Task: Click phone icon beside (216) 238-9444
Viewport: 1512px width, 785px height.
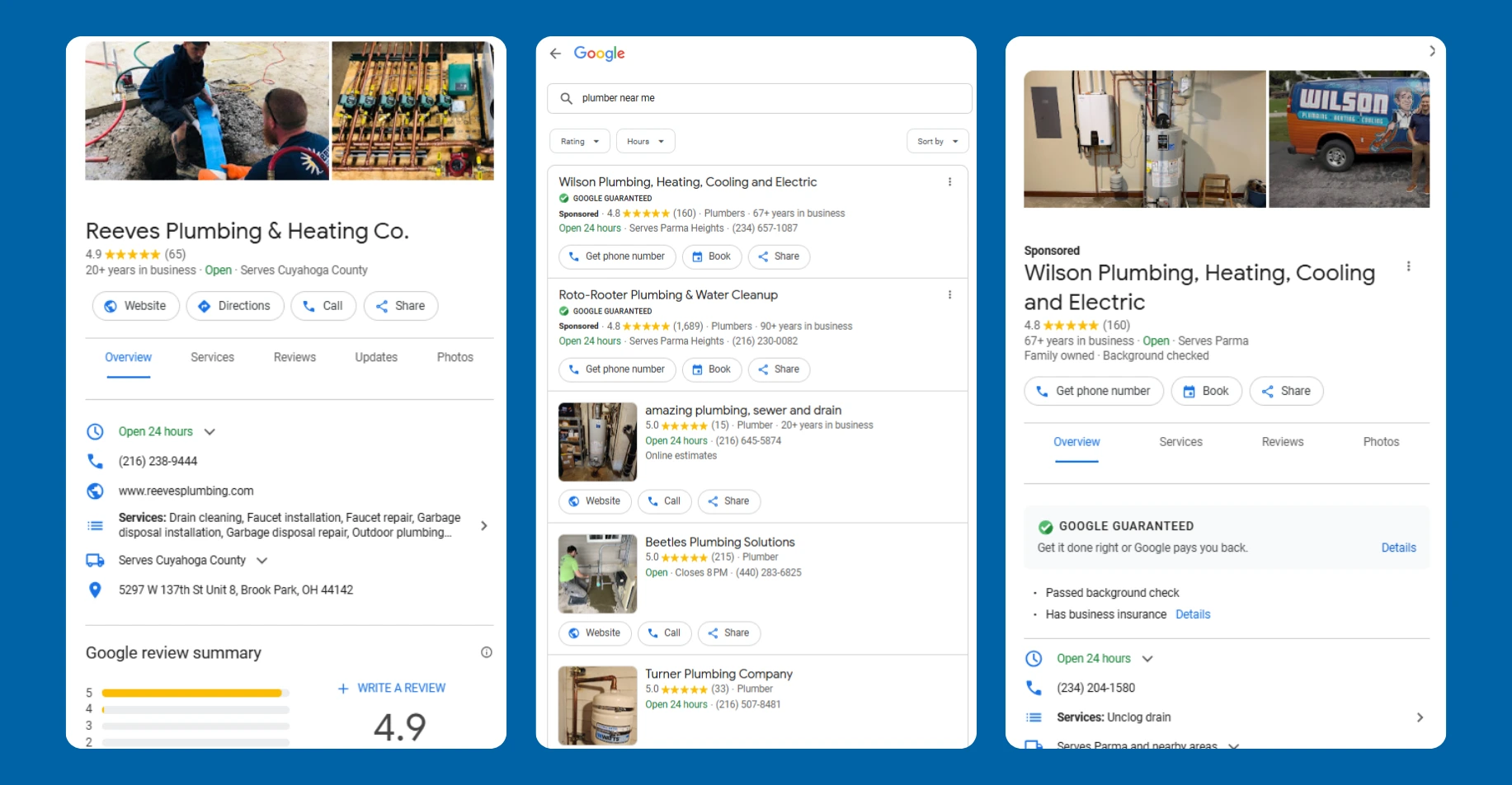Action: (x=96, y=461)
